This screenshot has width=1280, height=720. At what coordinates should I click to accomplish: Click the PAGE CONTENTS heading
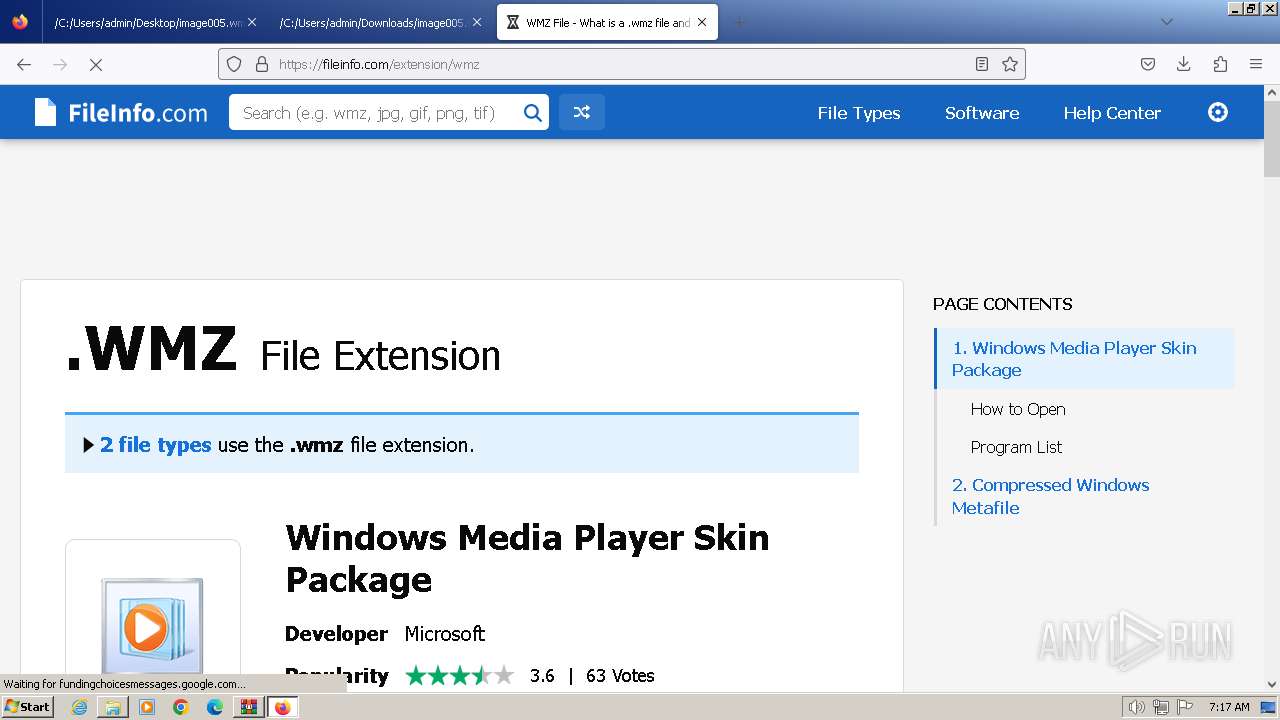click(x=1002, y=304)
